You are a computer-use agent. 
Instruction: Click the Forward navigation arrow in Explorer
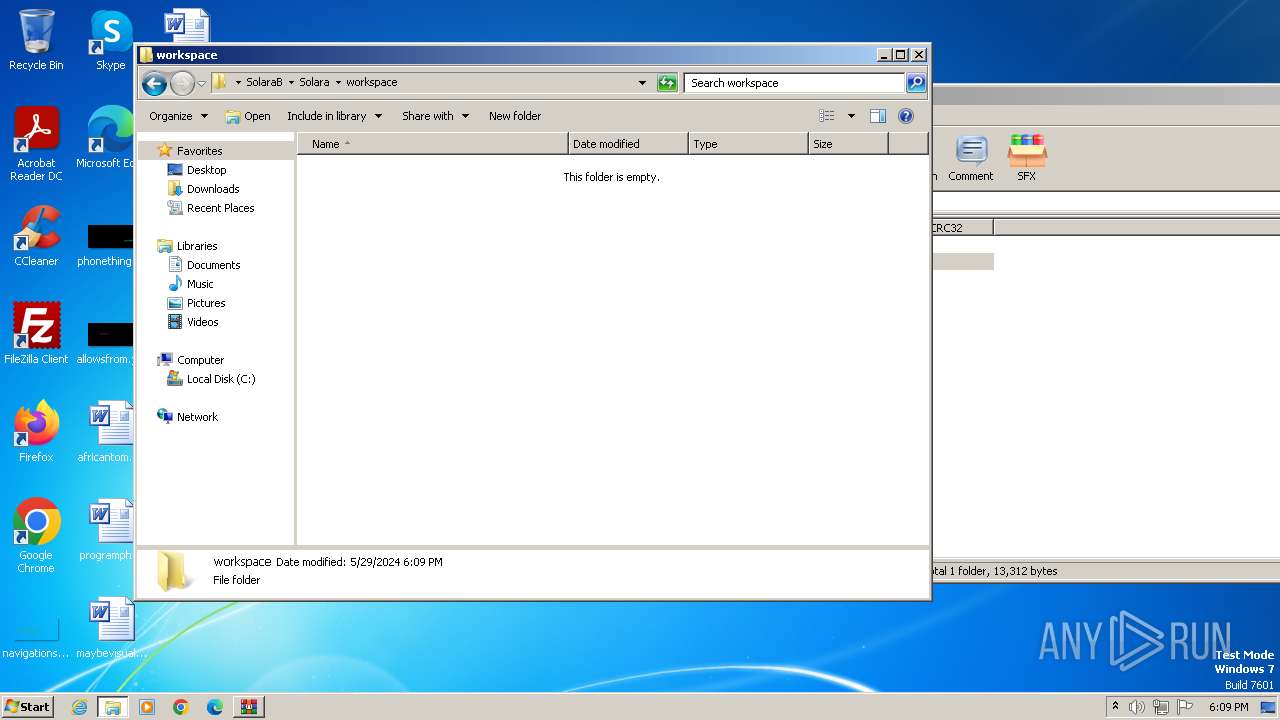tap(182, 83)
